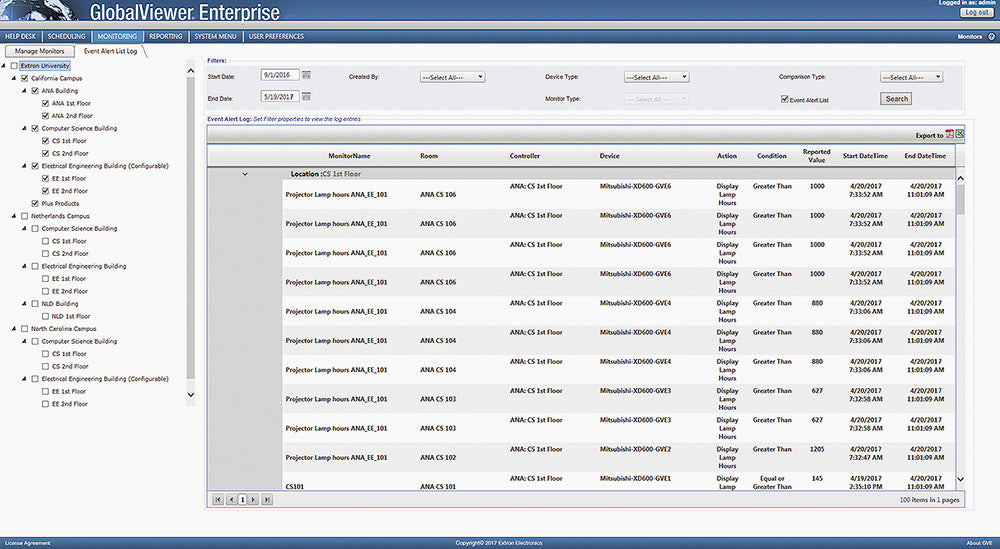
Task: Click the page number 1 box
Action: [x=242, y=500]
